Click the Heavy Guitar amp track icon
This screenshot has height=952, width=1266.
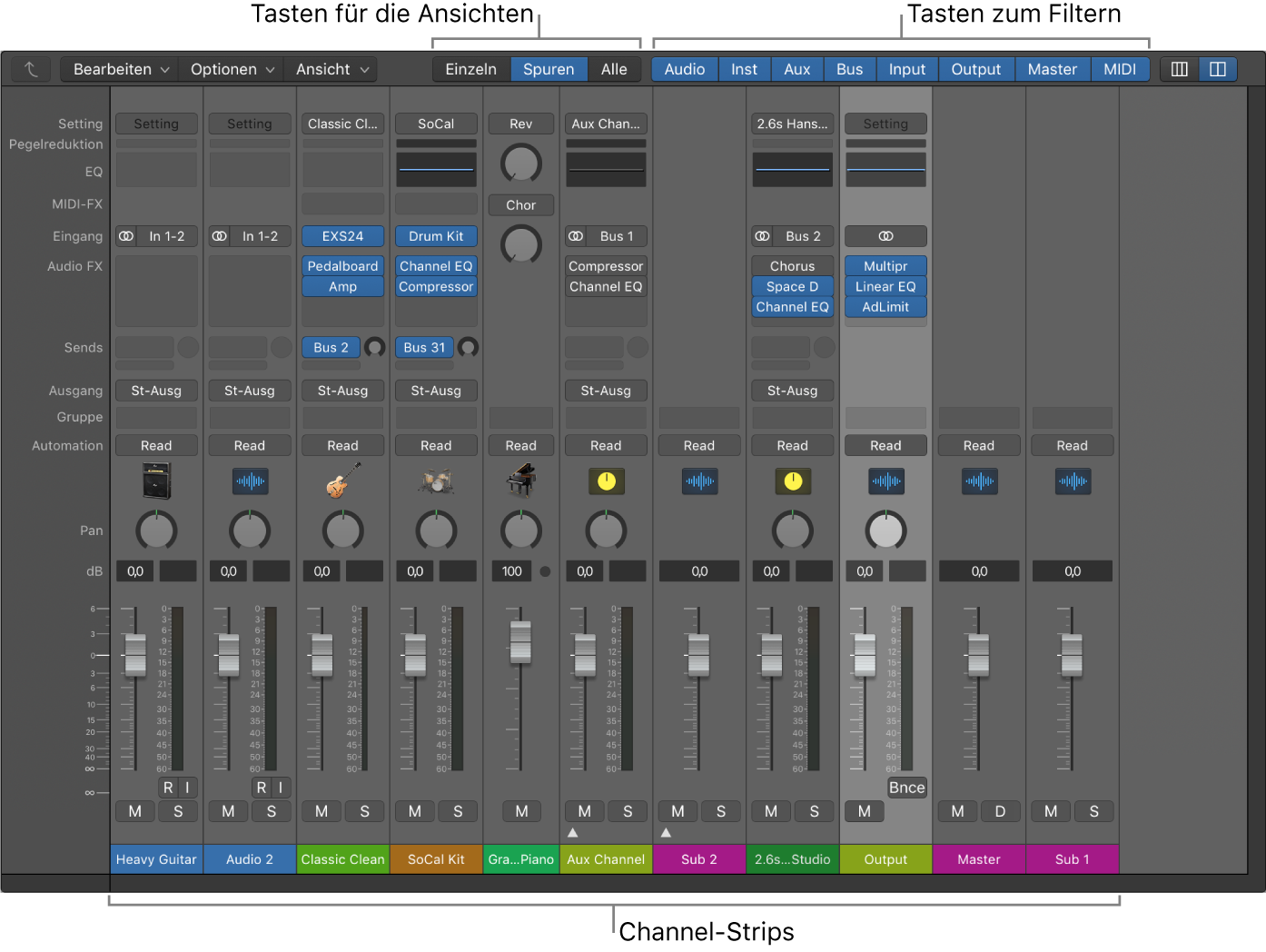pos(156,481)
